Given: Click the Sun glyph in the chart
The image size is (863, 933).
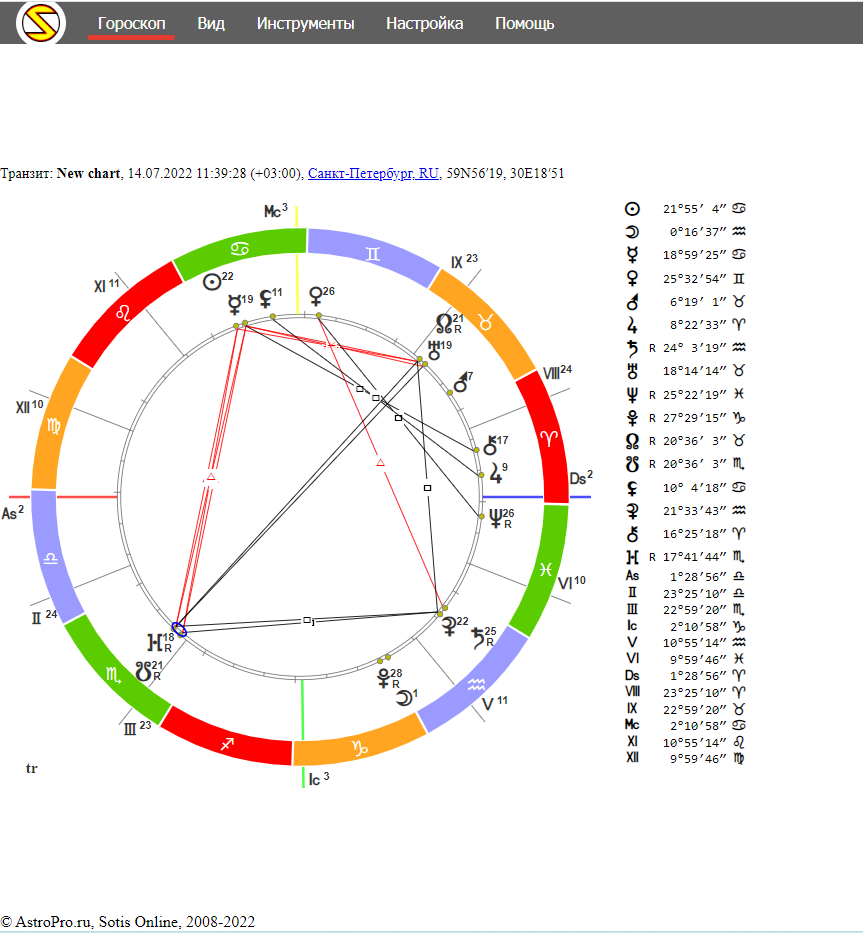Looking at the screenshot, I should pyautogui.click(x=211, y=282).
